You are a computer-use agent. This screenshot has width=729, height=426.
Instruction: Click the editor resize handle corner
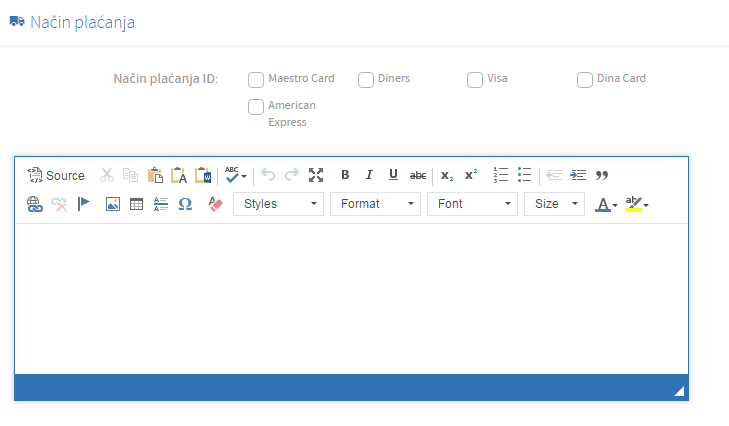click(x=679, y=391)
